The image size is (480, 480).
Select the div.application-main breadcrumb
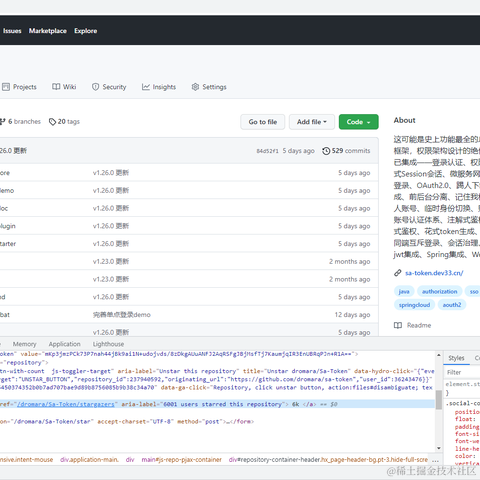click(89, 460)
